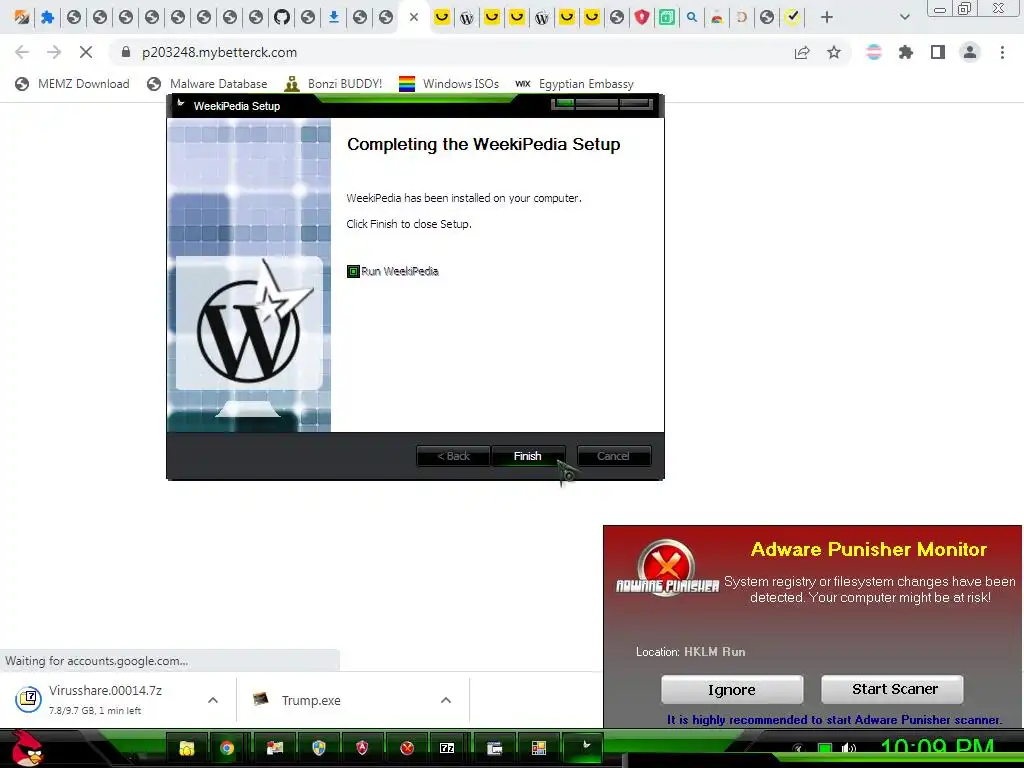Click Back button in WeekiPedia Setup
The width and height of the screenshot is (1024, 768).
coord(453,456)
